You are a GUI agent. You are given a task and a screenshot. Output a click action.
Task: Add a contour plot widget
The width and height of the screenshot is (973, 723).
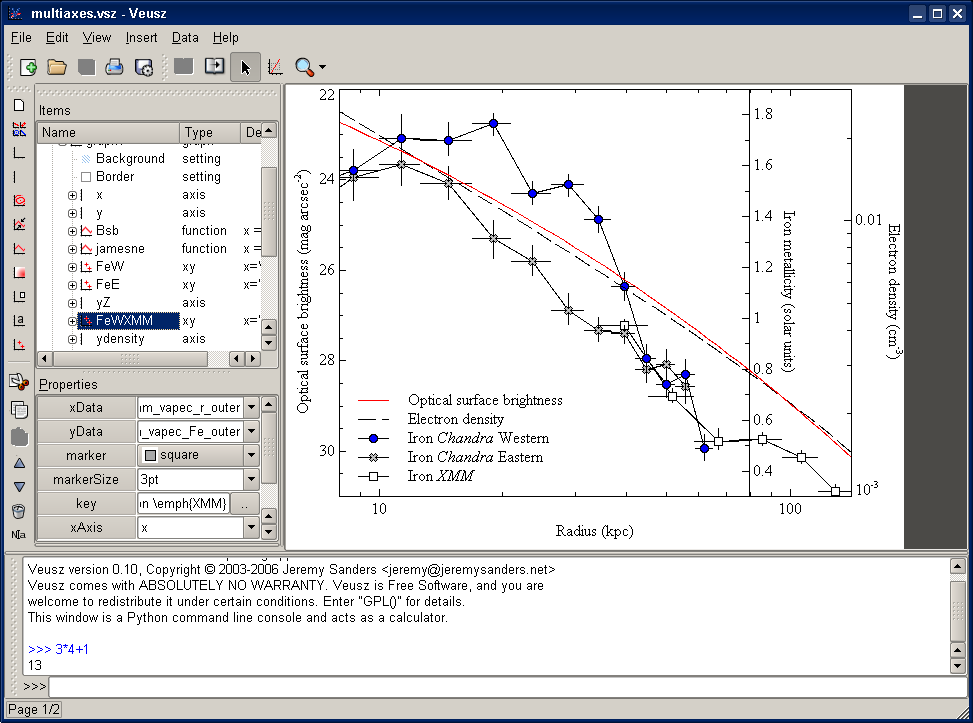click(x=19, y=200)
